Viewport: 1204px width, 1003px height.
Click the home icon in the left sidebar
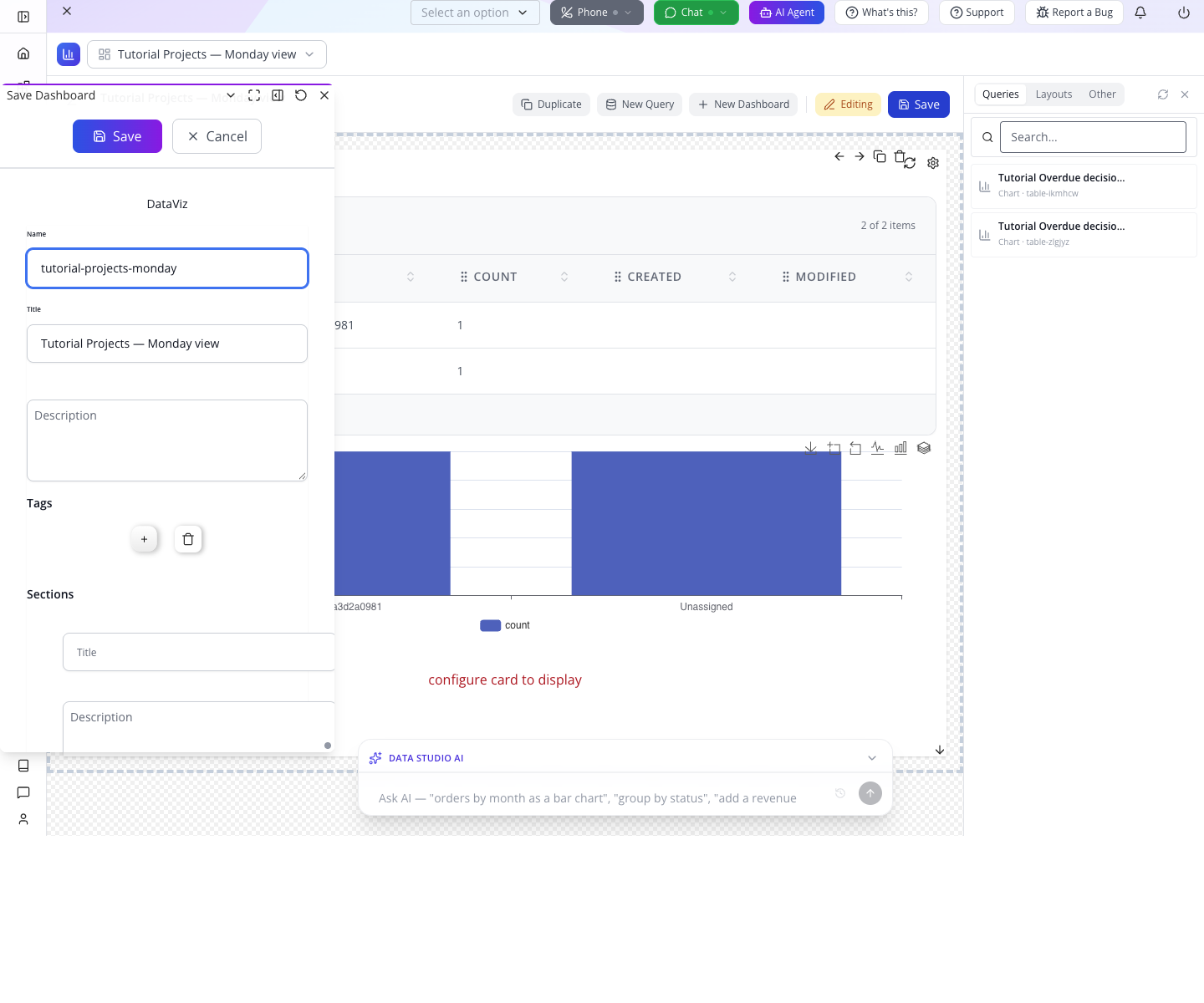[x=23, y=53]
